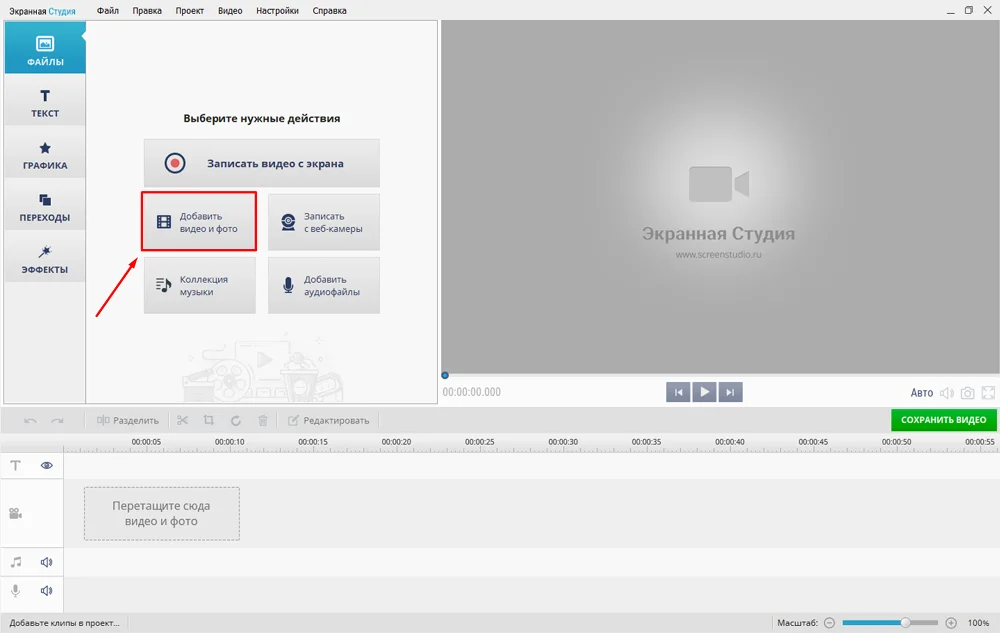
Task: Click the music track note icon
Action: pyautogui.click(x=16, y=562)
